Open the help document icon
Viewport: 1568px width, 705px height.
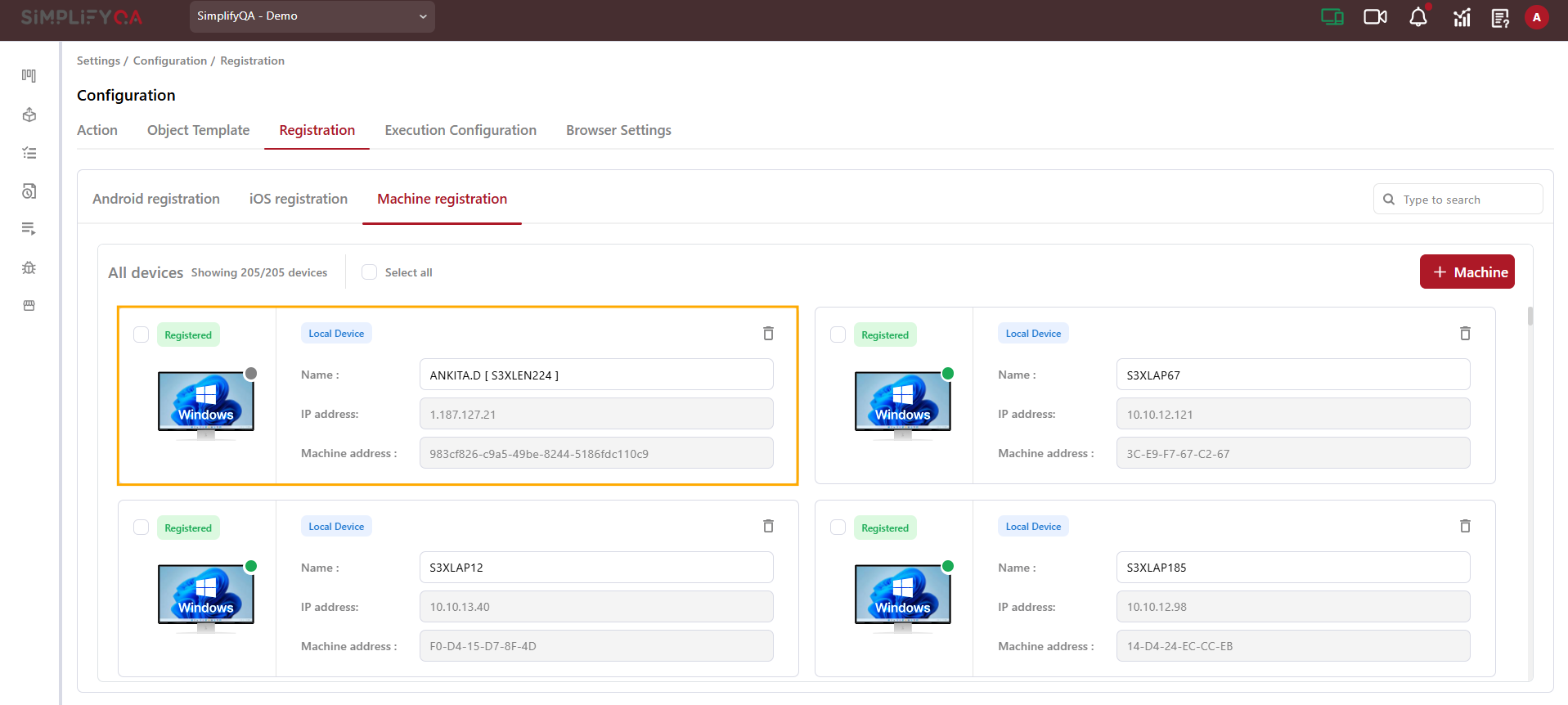coord(1500,18)
